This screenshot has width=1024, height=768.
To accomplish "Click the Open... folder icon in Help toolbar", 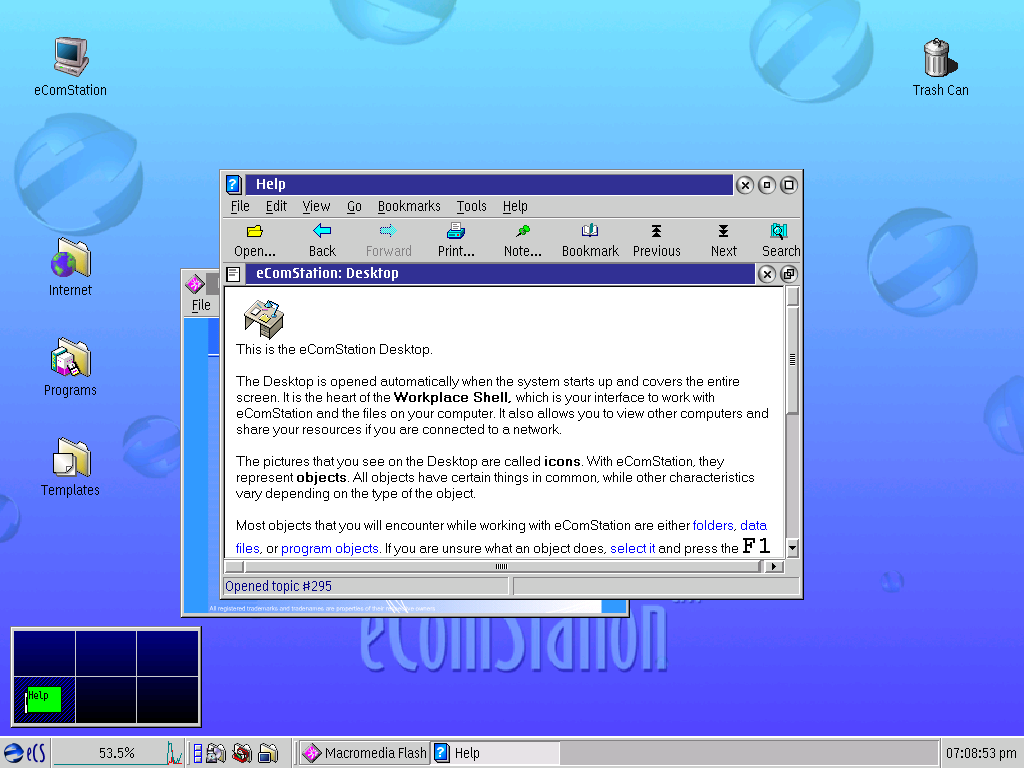I will tap(255, 231).
